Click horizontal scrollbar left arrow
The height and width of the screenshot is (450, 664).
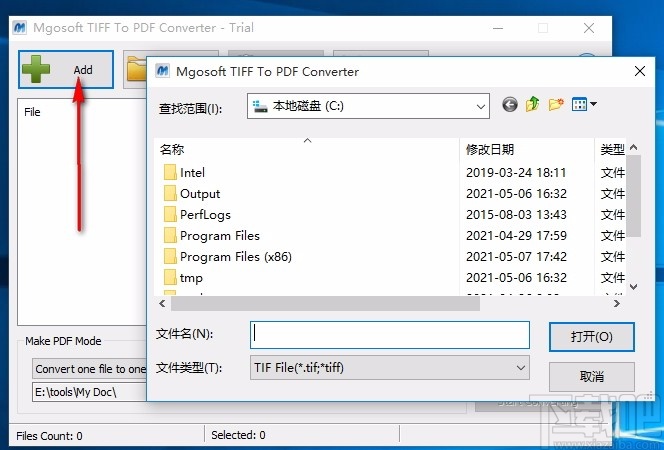coord(162,304)
